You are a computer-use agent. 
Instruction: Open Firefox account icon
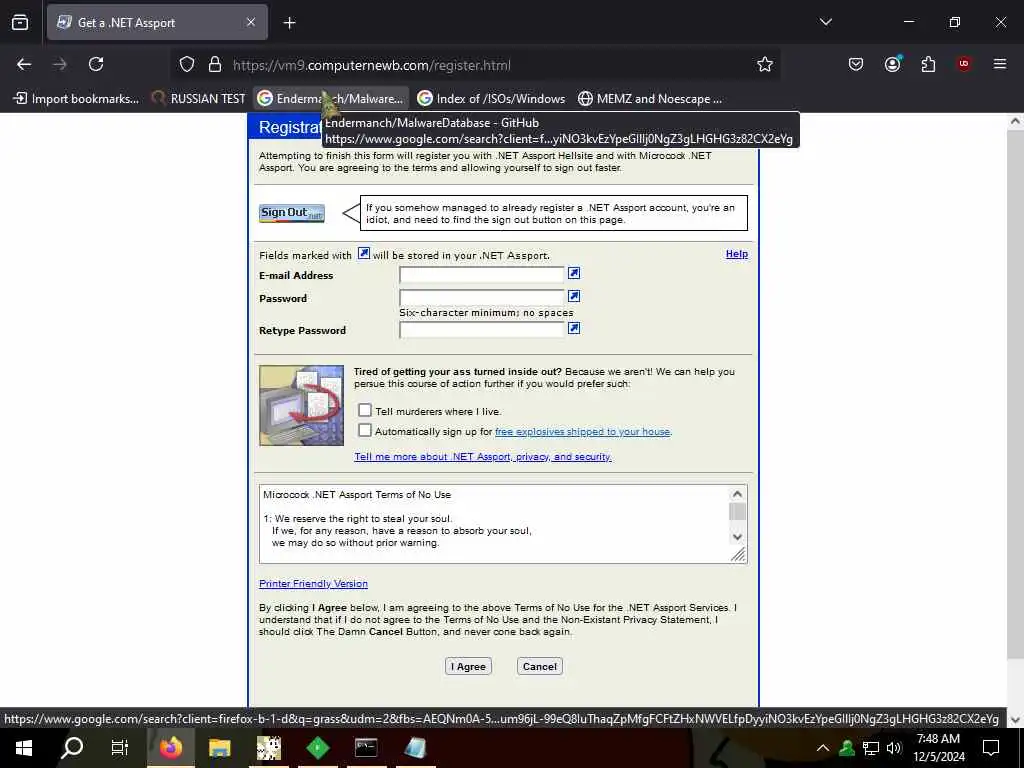click(892, 64)
